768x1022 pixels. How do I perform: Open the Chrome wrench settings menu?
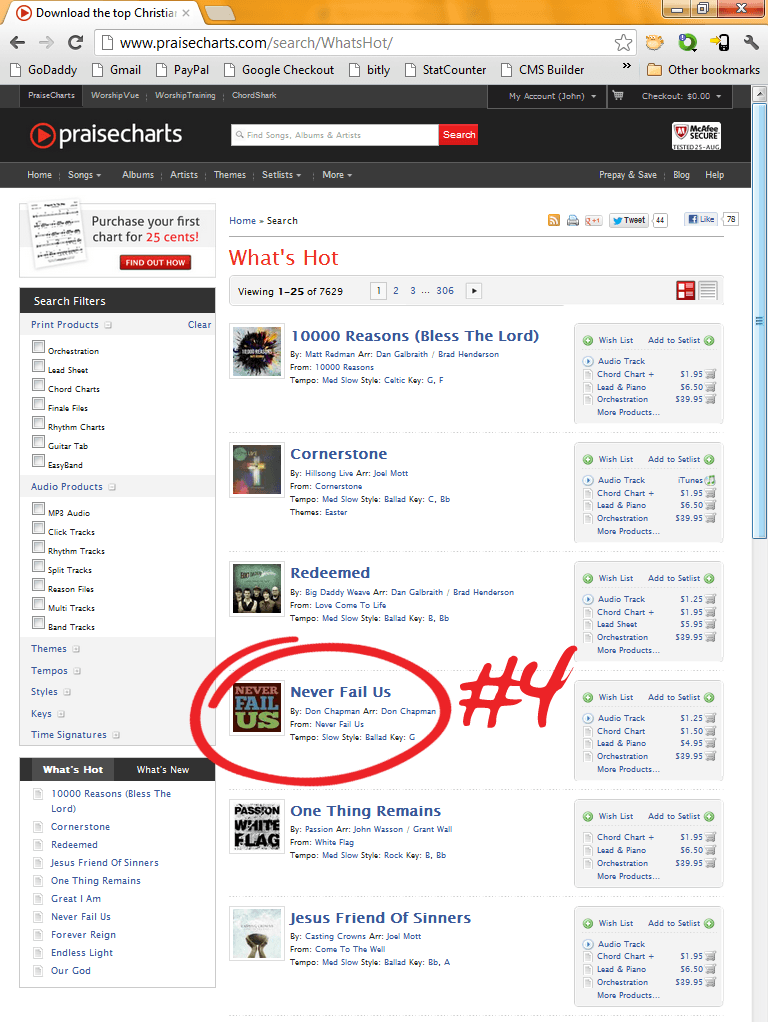pyautogui.click(x=751, y=43)
